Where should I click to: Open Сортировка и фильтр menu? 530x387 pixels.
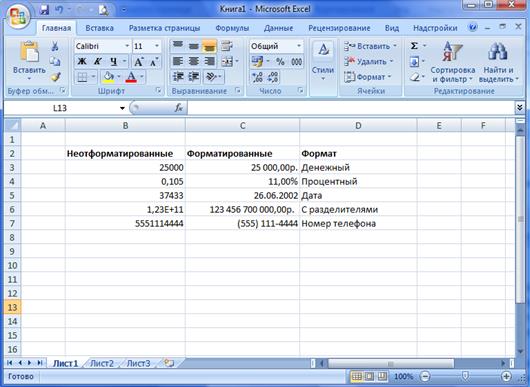[x=453, y=63]
